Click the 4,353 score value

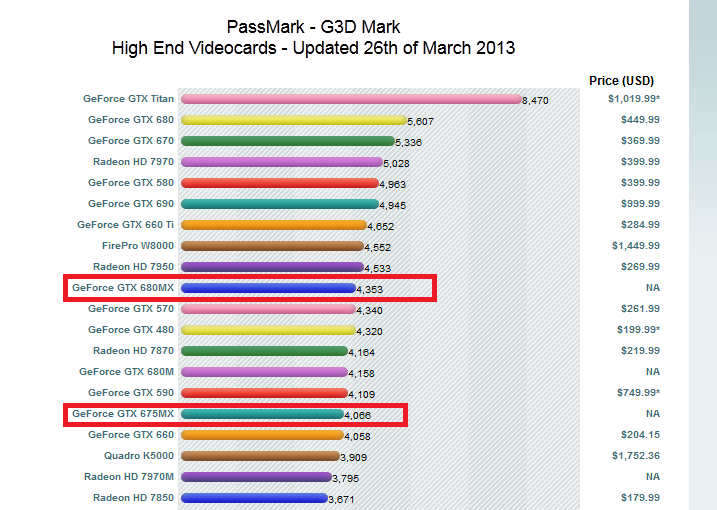coord(369,290)
